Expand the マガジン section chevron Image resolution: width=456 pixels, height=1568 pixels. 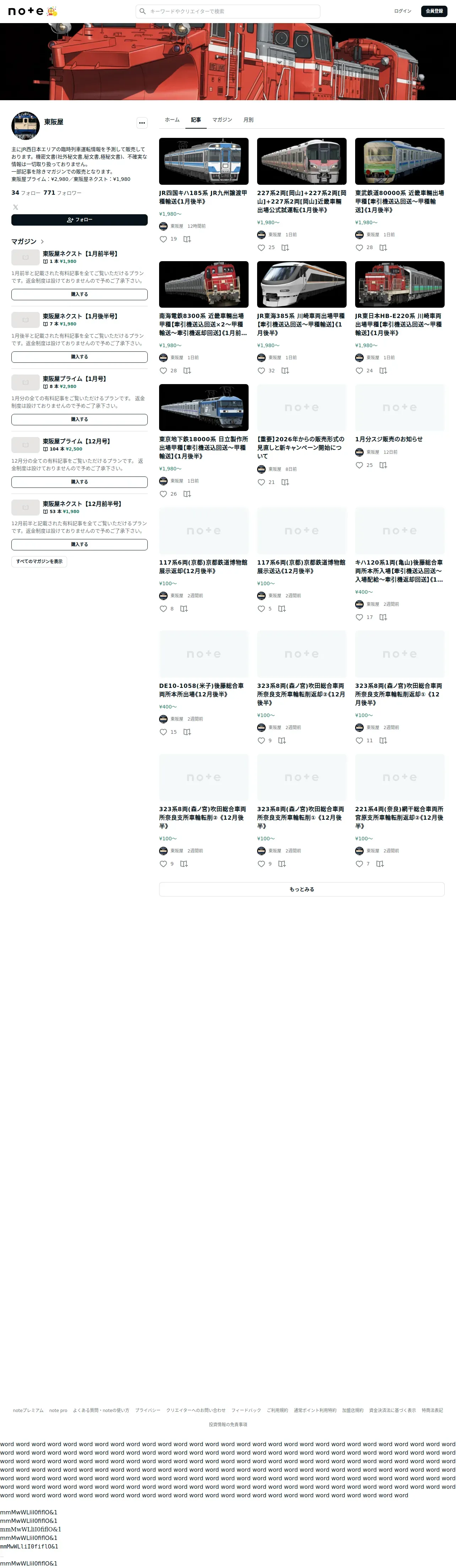click(x=42, y=242)
